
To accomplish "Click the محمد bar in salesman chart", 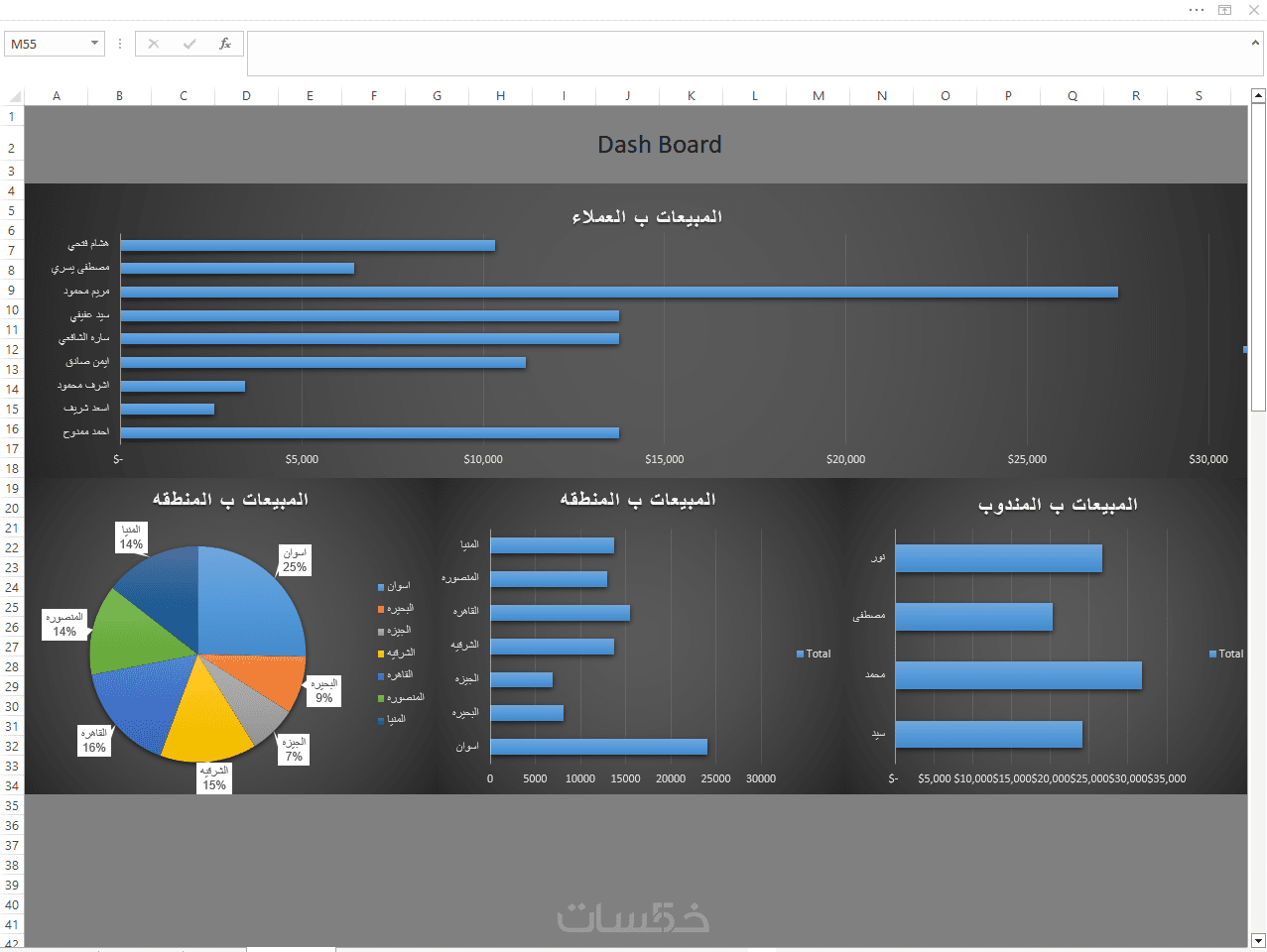I will [1019, 675].
